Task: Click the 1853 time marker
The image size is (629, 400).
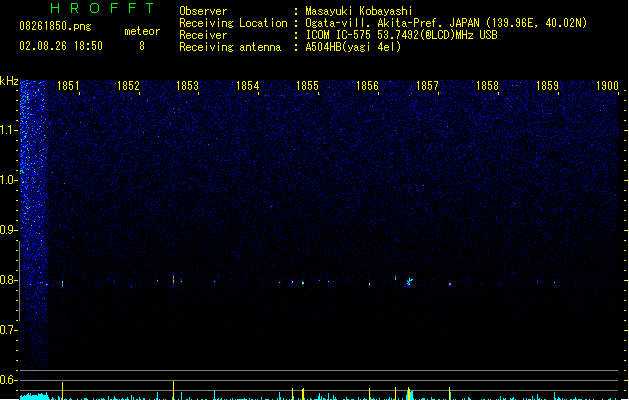Action: pos(187,86)
